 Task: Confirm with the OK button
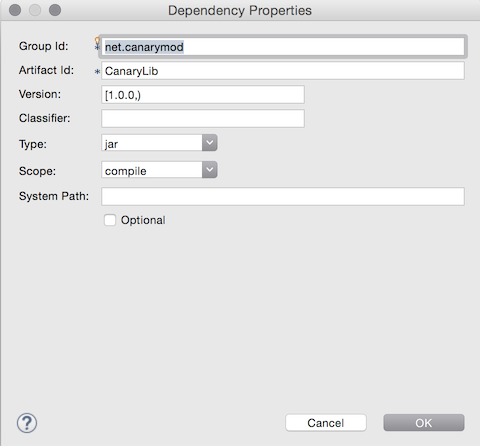[x=424, y=423]
